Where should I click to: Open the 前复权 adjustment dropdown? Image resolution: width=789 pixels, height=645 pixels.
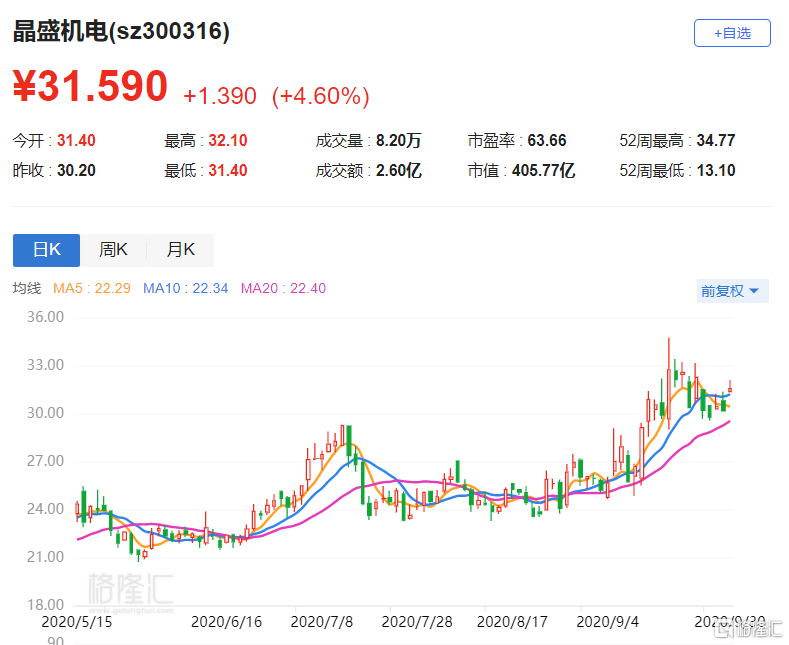pyautogui.click(x=732, y=291)
